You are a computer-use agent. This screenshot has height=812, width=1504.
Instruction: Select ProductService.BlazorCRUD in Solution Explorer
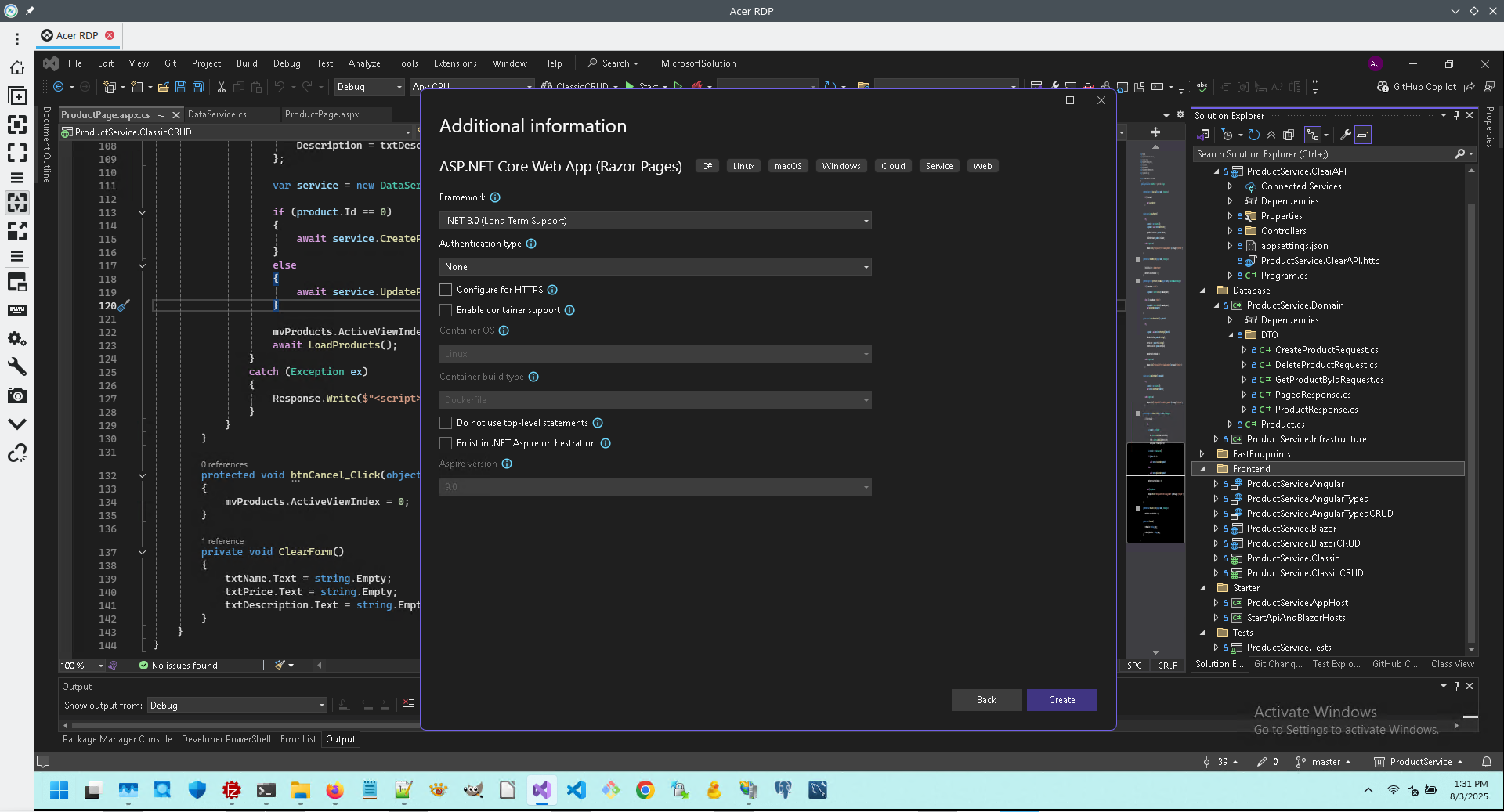1303,543
